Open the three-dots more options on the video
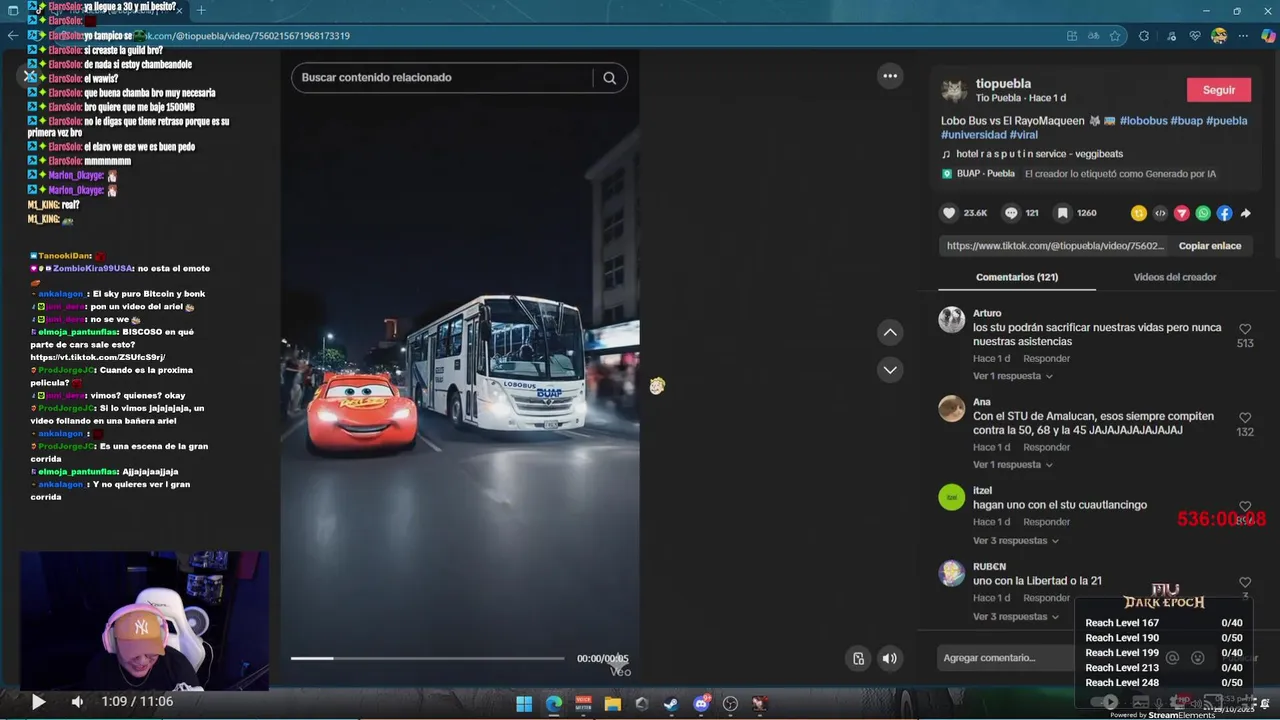 890,76
